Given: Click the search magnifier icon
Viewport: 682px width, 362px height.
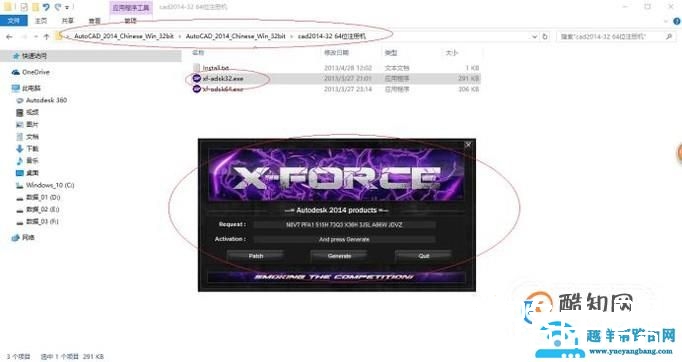Looking at the screenshot, I should tap(669, 37).
